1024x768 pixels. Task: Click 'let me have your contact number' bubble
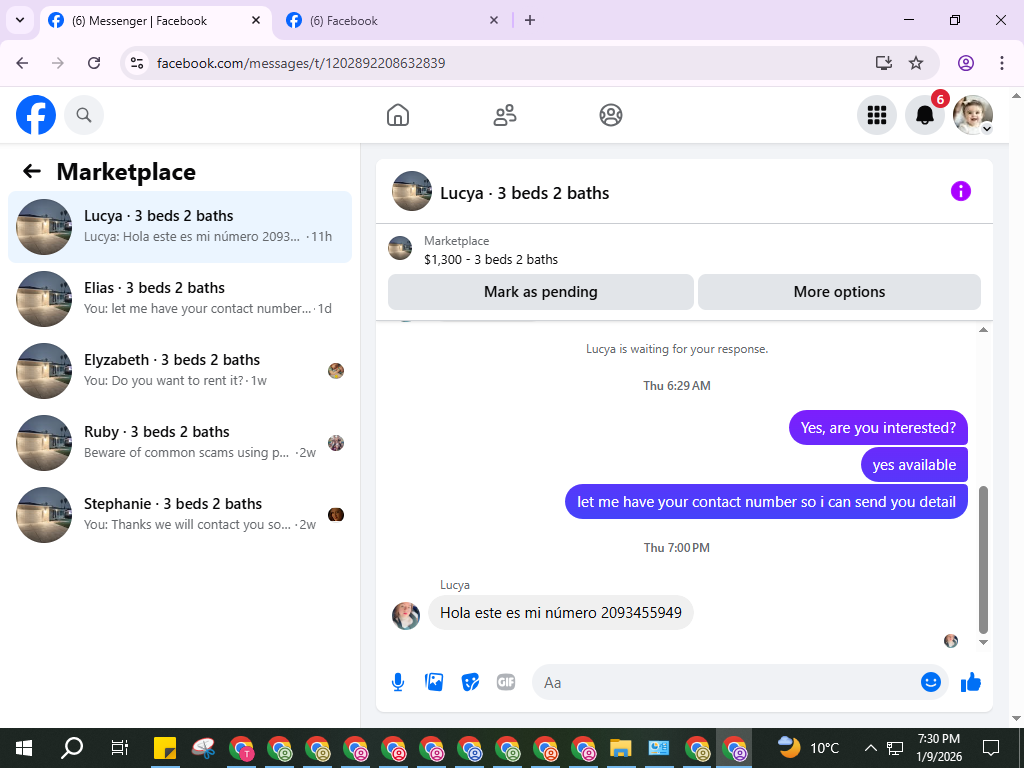(x=766, y=502)
